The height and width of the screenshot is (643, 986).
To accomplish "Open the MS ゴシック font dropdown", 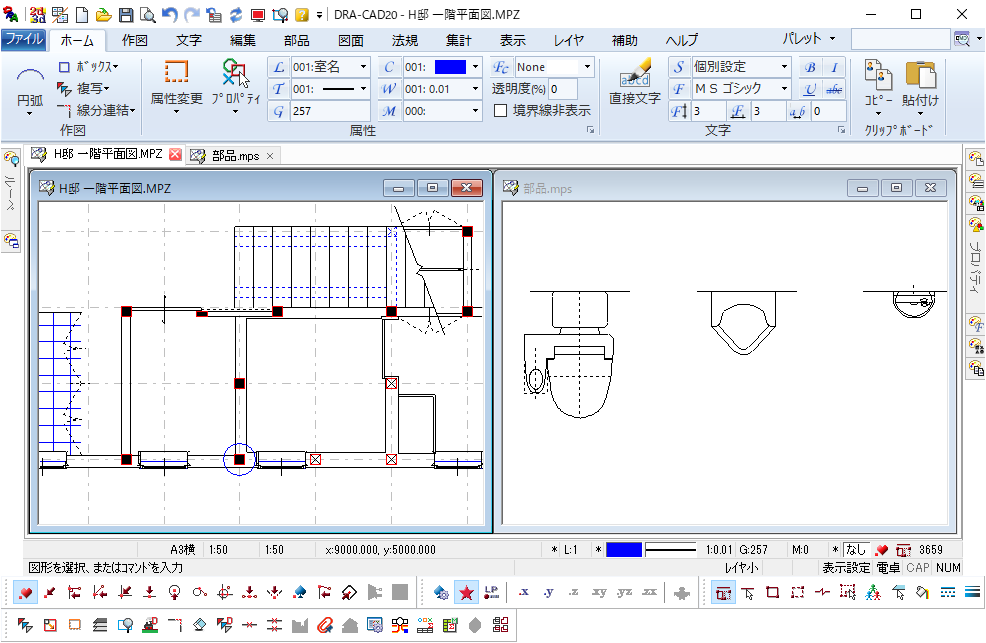I will coord(784,89).
